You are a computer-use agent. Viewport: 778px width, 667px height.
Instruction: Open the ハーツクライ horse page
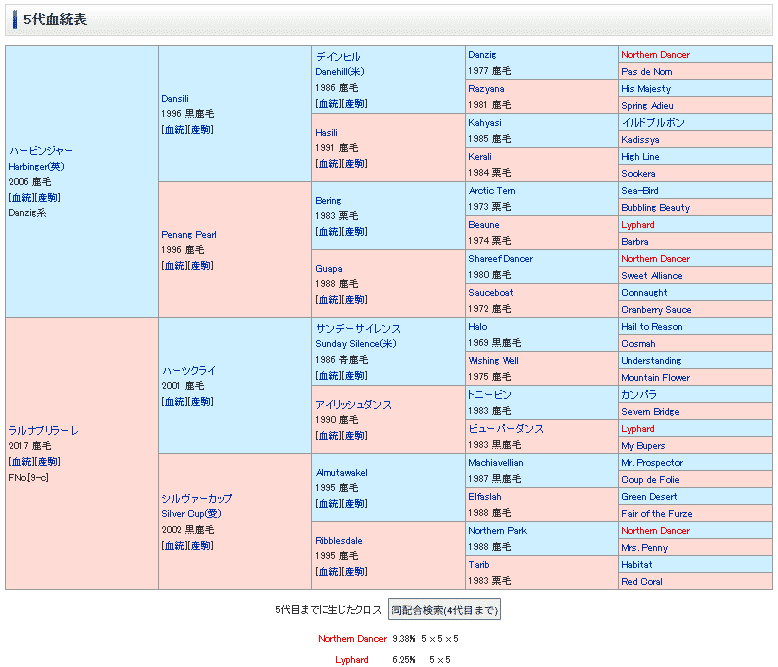189,370
